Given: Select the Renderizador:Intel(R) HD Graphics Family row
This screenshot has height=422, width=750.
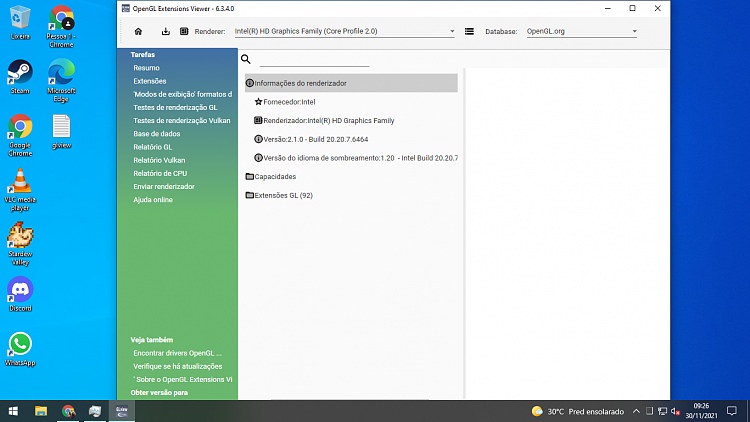Looking at the screenshot, I should pos(329,121).
